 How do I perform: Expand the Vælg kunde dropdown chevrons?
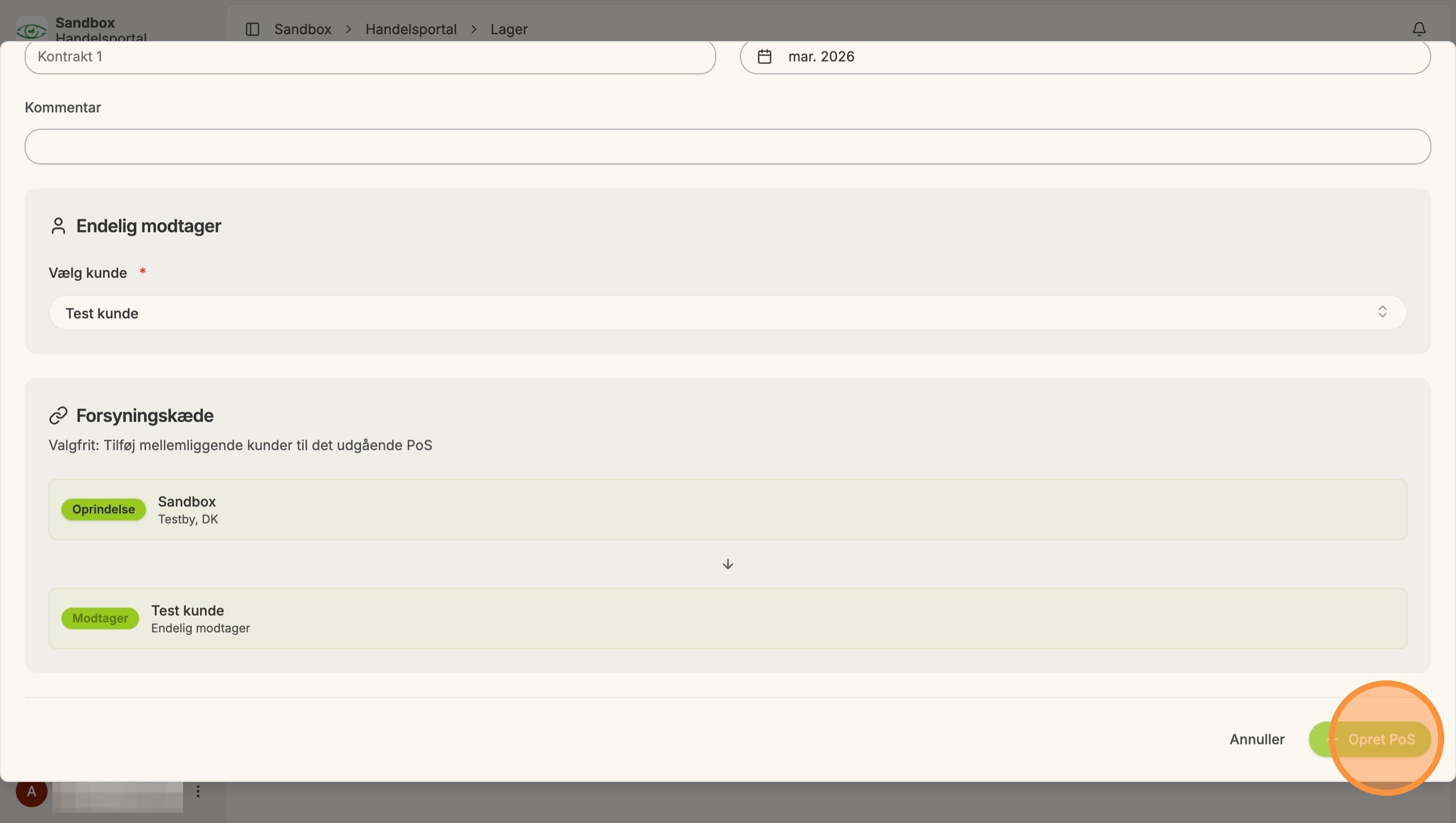[x=1382, y=312]
